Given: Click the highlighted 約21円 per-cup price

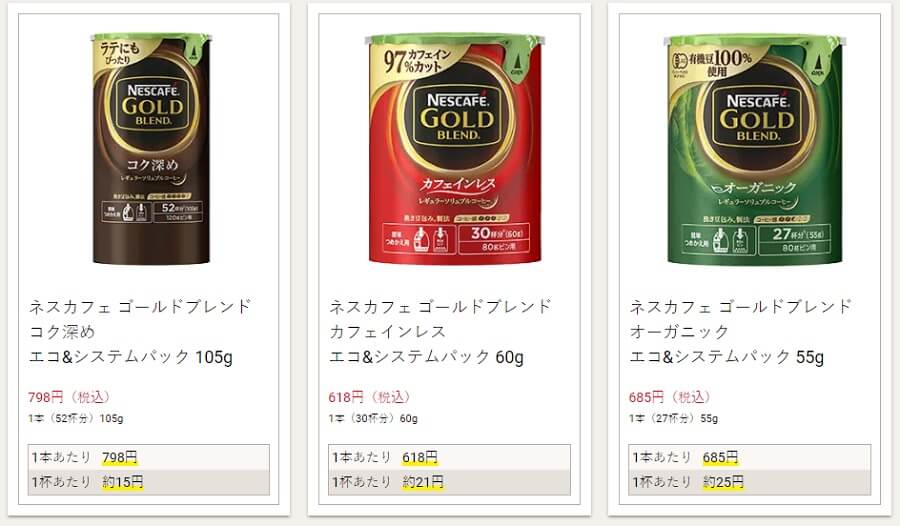Looking at the screenshot, I should tap(422, 482).
